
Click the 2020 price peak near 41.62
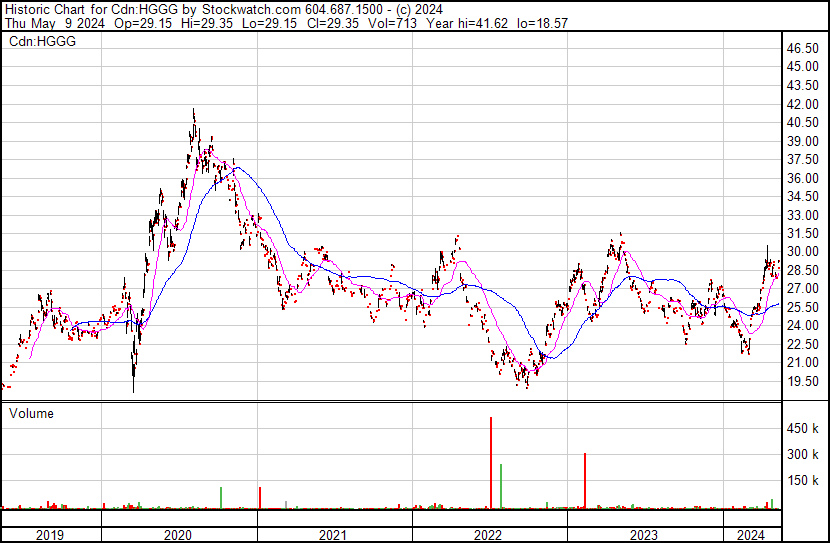click(x=194, y=112)
